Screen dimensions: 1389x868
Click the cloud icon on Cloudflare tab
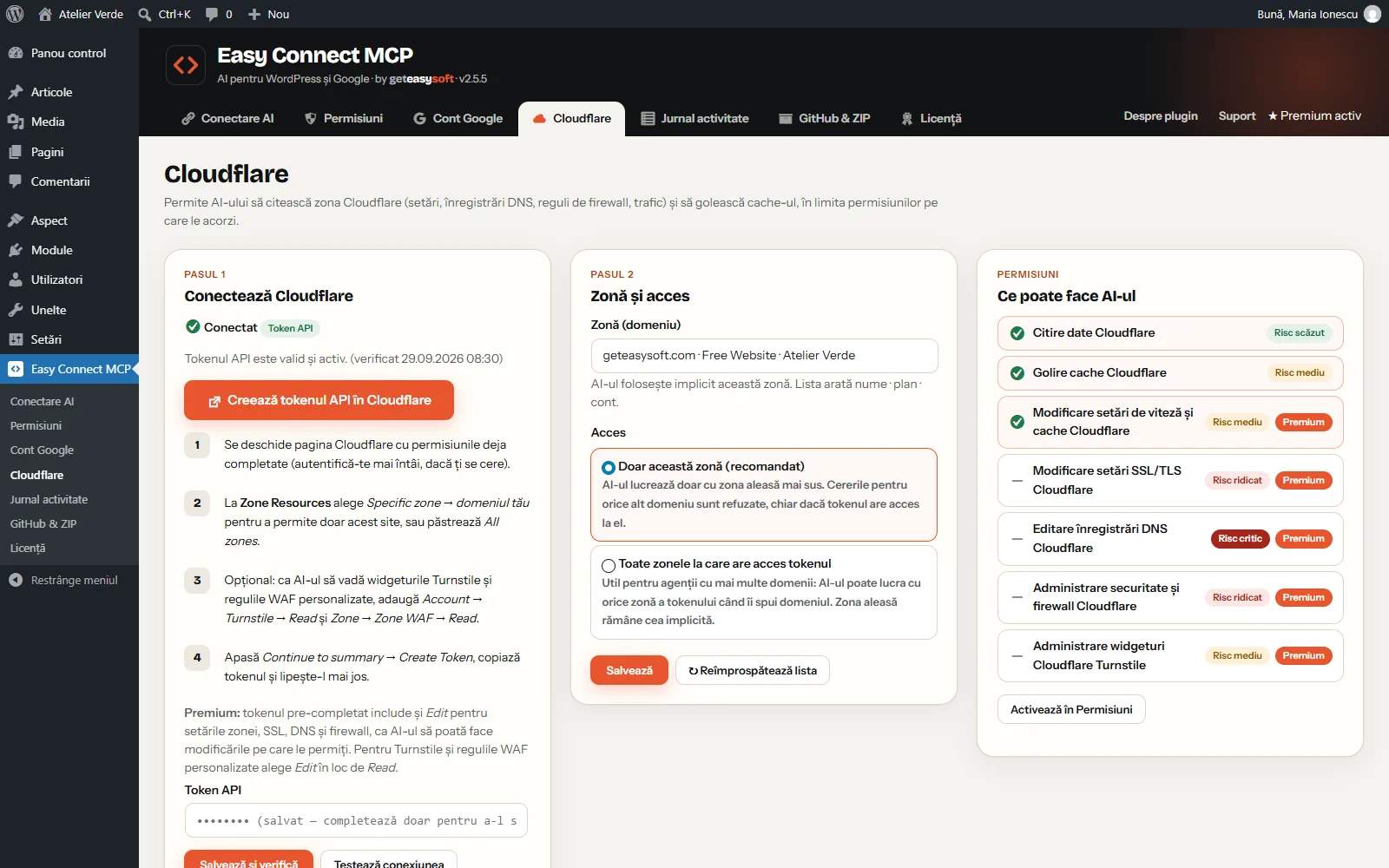tap(539, 118)
